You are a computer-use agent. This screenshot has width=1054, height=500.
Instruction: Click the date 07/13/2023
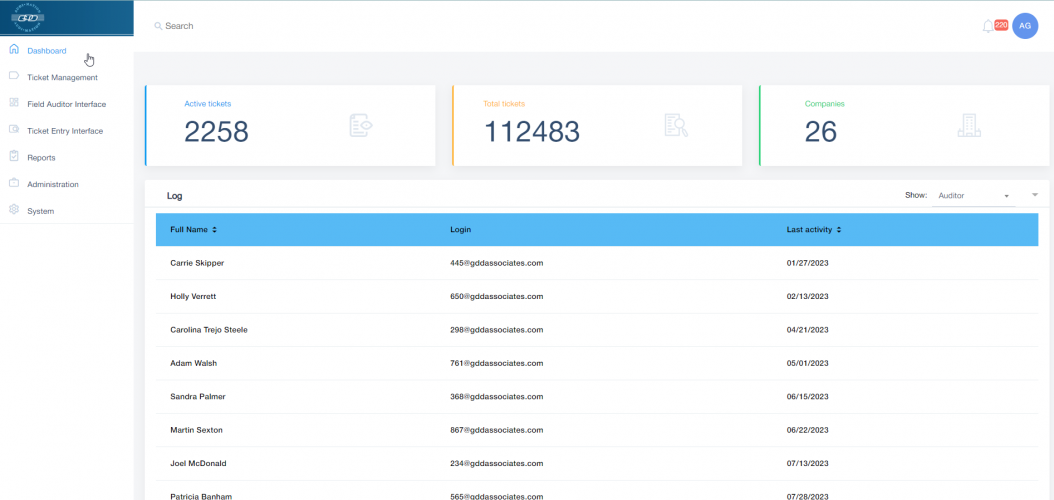click(x=807, y=464)
